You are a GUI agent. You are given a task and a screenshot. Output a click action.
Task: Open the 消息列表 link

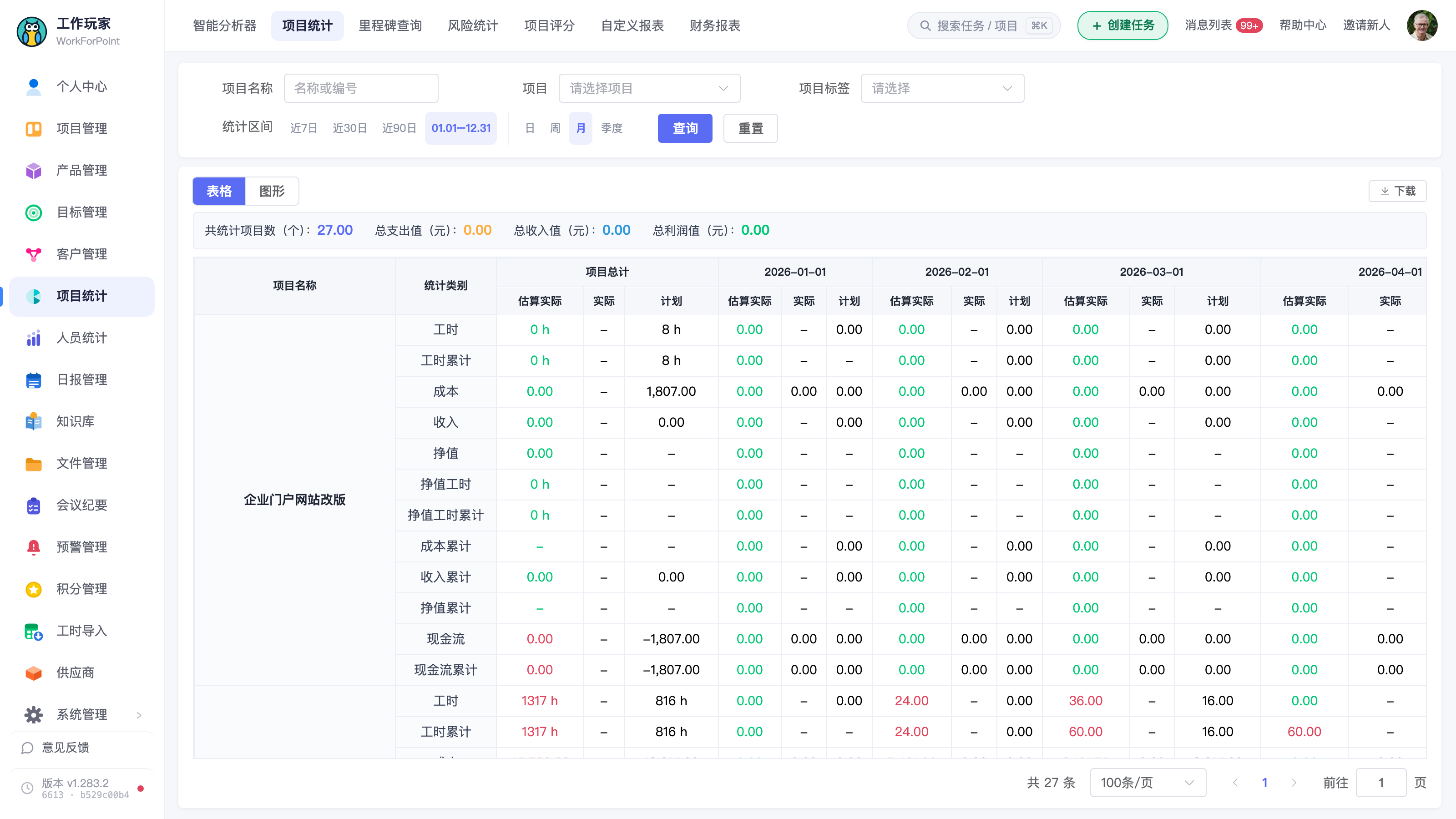pos(1208,25)
